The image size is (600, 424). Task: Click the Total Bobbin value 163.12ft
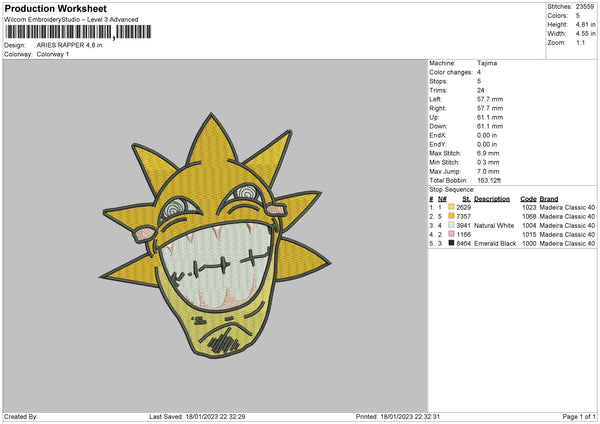tap(489, 181)
